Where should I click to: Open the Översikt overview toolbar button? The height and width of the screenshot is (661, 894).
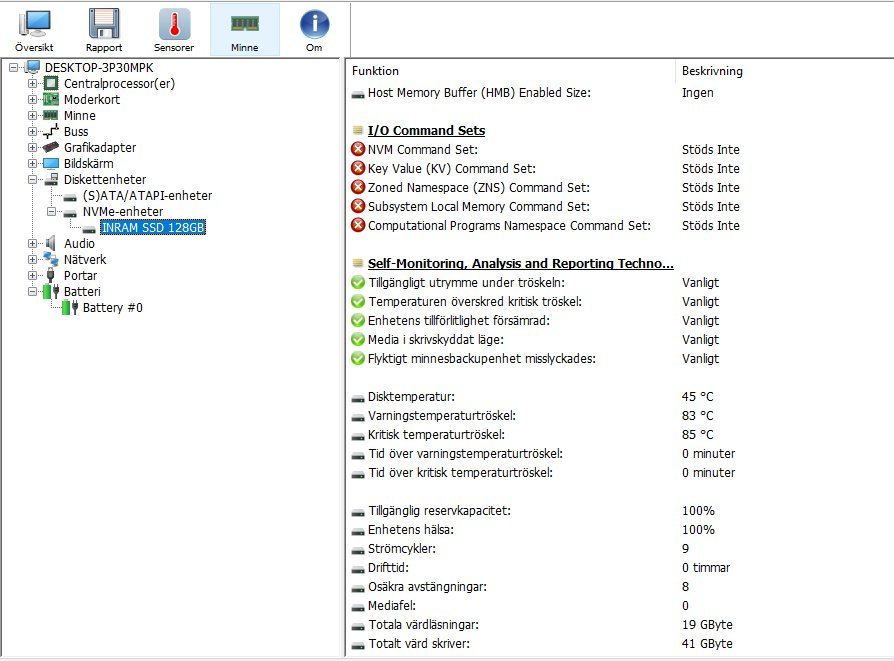[x=34, y=30]
